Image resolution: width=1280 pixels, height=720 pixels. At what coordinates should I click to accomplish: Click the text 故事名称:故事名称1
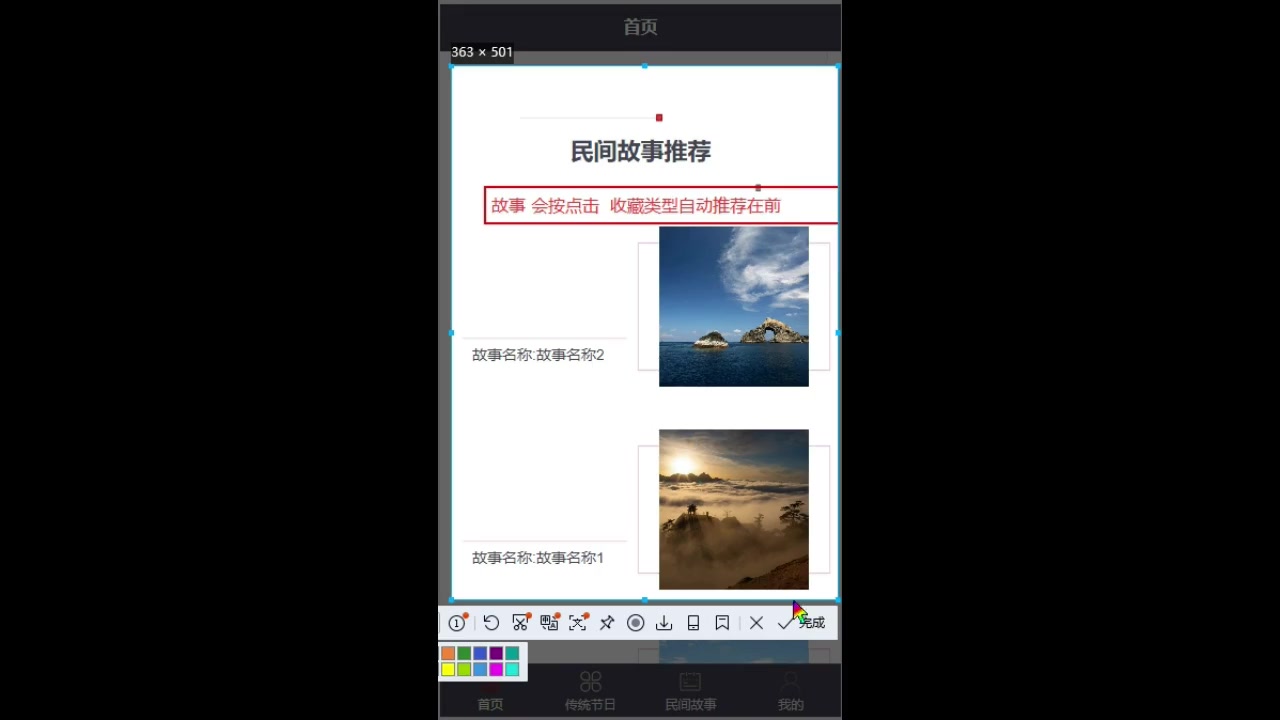[538, 558]
